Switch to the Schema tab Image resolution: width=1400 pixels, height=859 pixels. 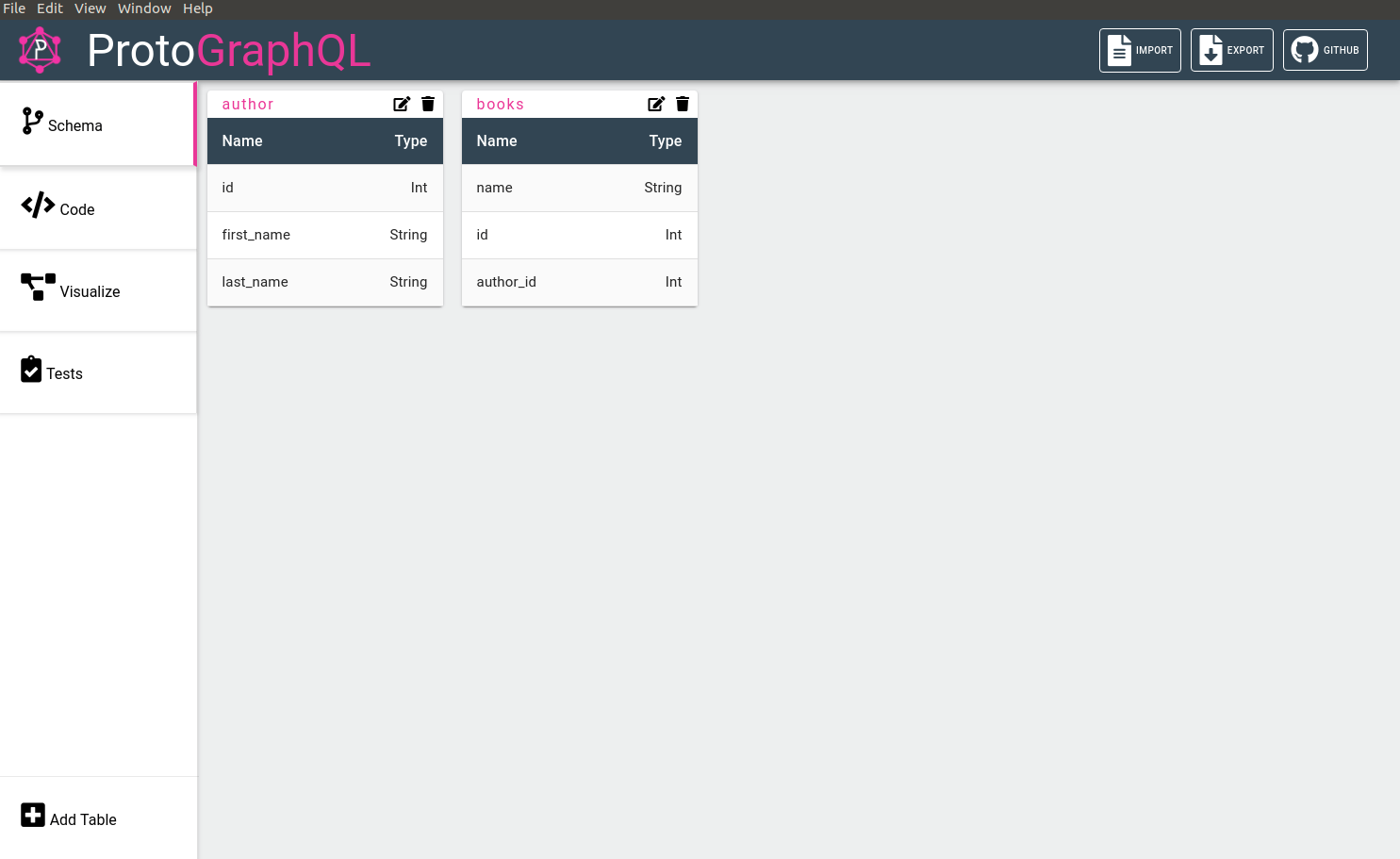tap(98, 124)
